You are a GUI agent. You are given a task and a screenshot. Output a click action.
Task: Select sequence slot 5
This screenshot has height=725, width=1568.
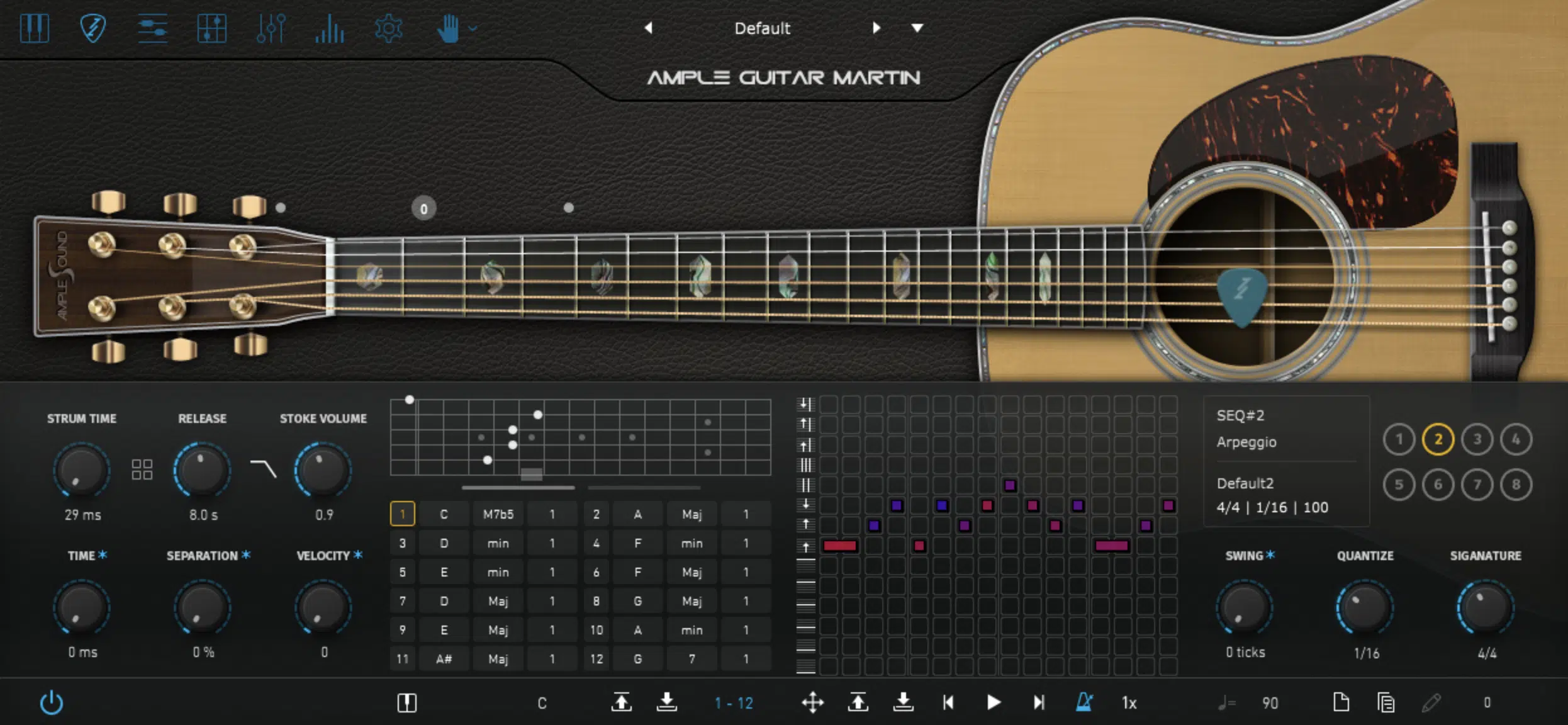pos(1399,485)
